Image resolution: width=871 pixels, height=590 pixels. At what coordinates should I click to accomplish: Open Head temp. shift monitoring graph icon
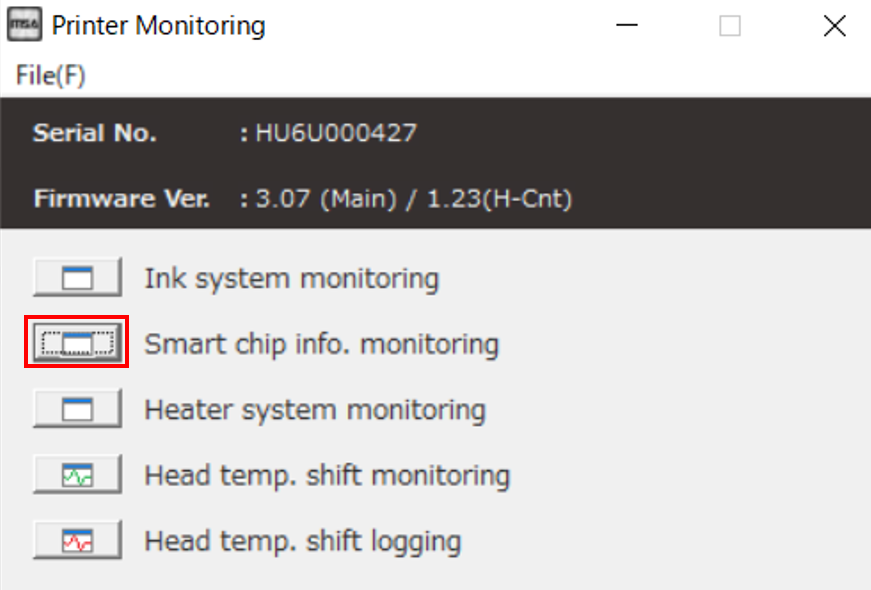coord(77,475)
